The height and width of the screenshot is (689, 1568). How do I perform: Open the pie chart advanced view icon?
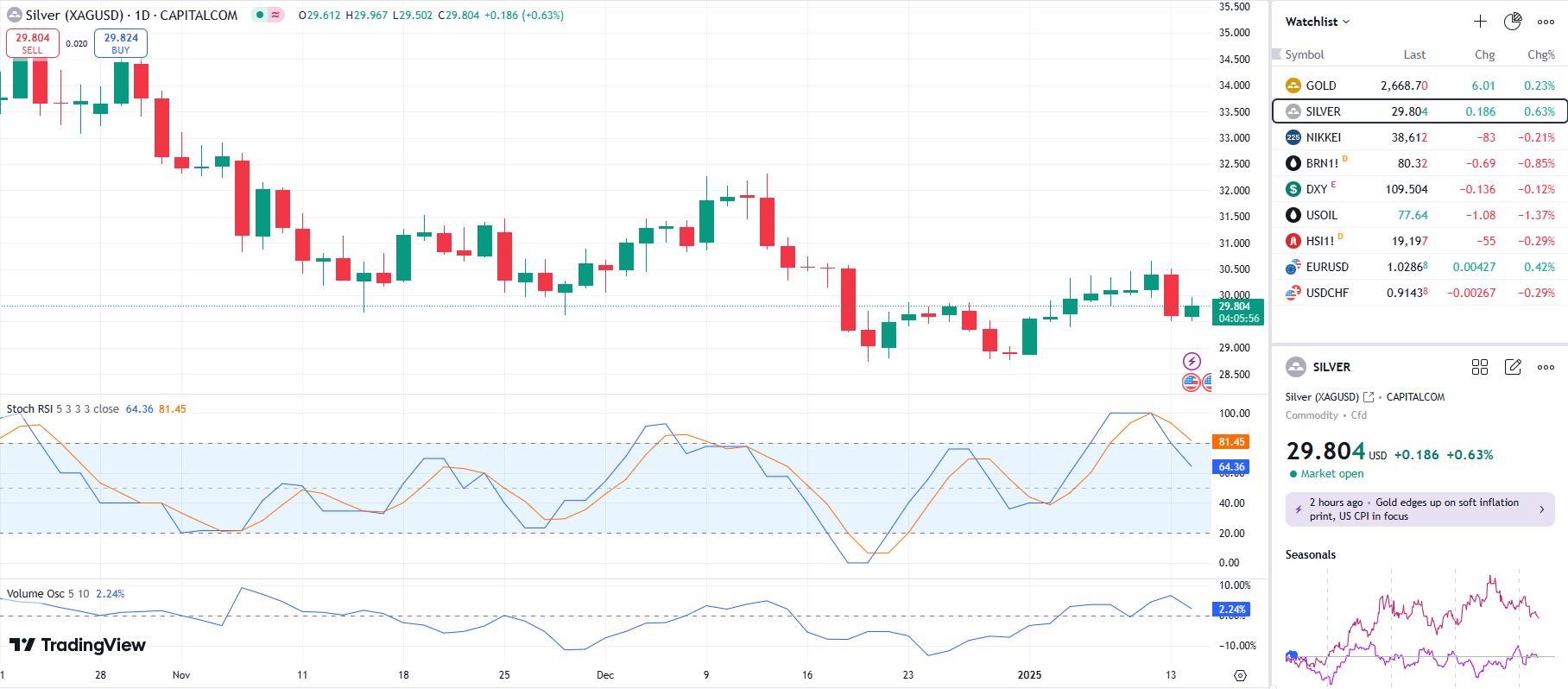pos(1513,22)
